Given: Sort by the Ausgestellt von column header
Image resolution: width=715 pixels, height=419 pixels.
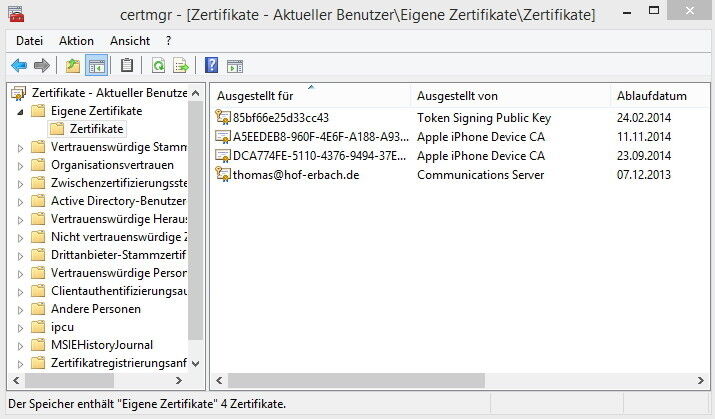Looking at the screenshot, I should coord(510,96).
